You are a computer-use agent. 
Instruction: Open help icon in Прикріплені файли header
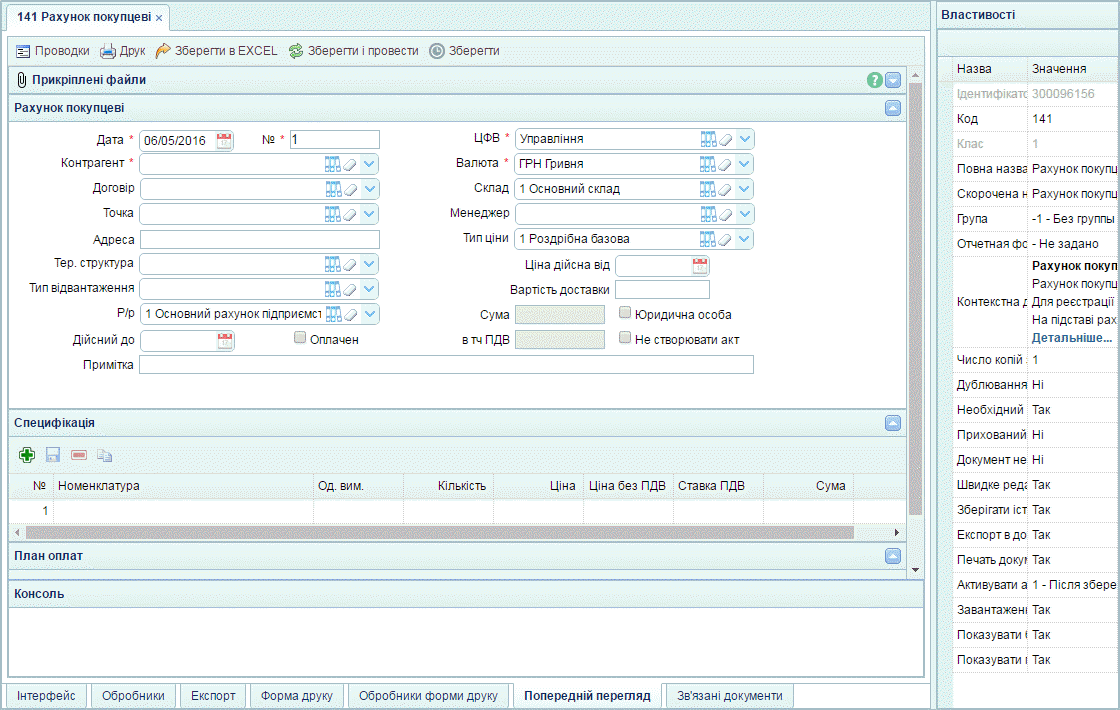(x=874, y=80)
